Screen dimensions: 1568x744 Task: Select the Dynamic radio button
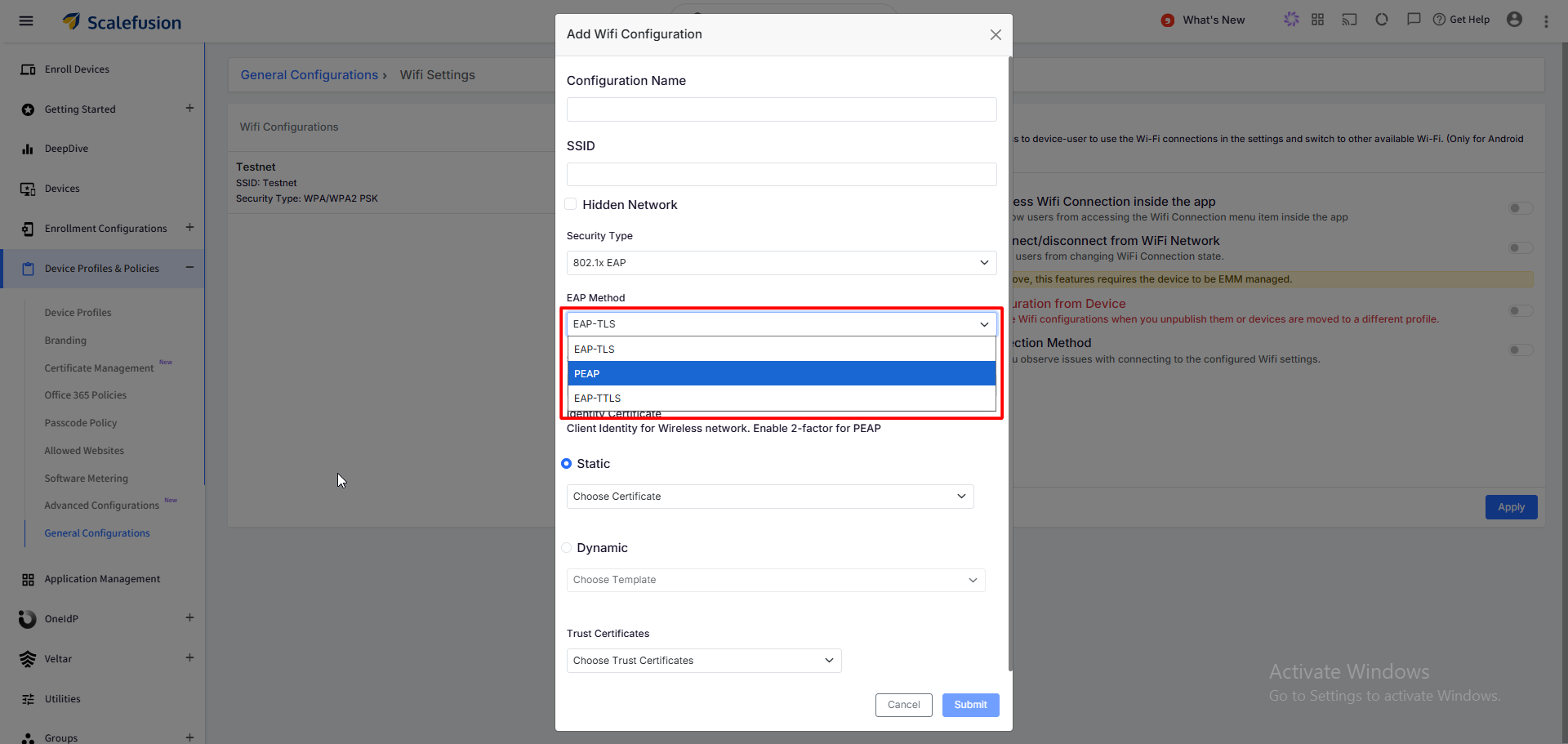coord(566,548)
